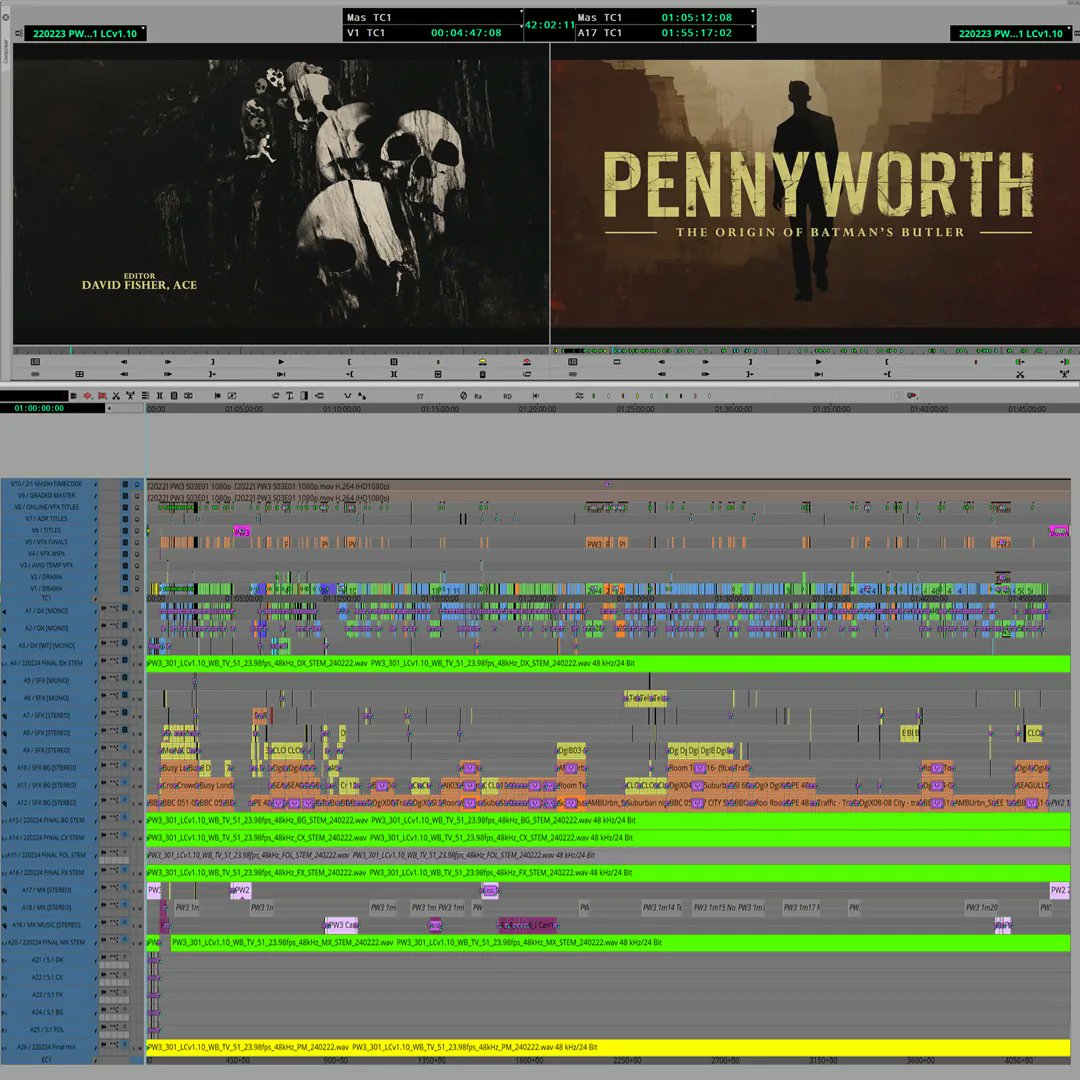Select PW3 1m14 music clip on A18

(662, 908)
